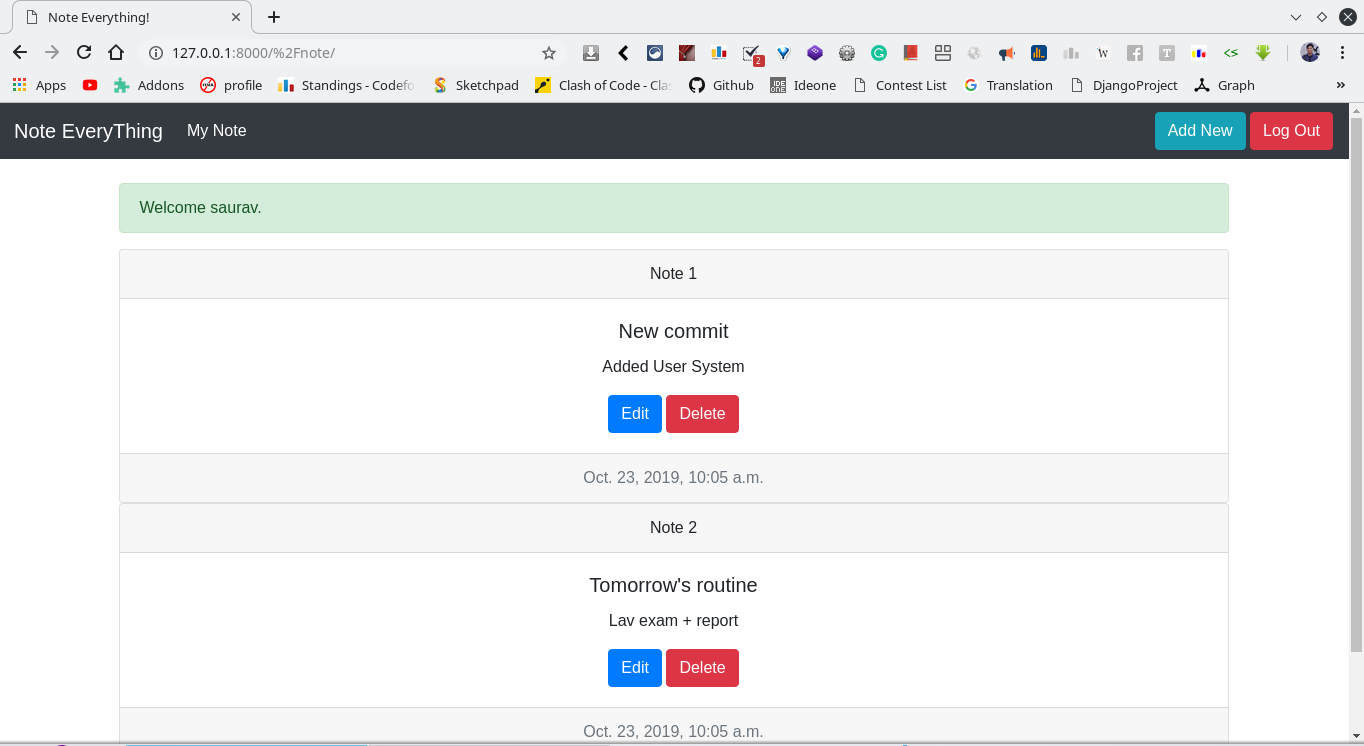Click the Grammarly extension icon
The height and width of the screenshot is (746, 1364).
[x=879, y=53]
